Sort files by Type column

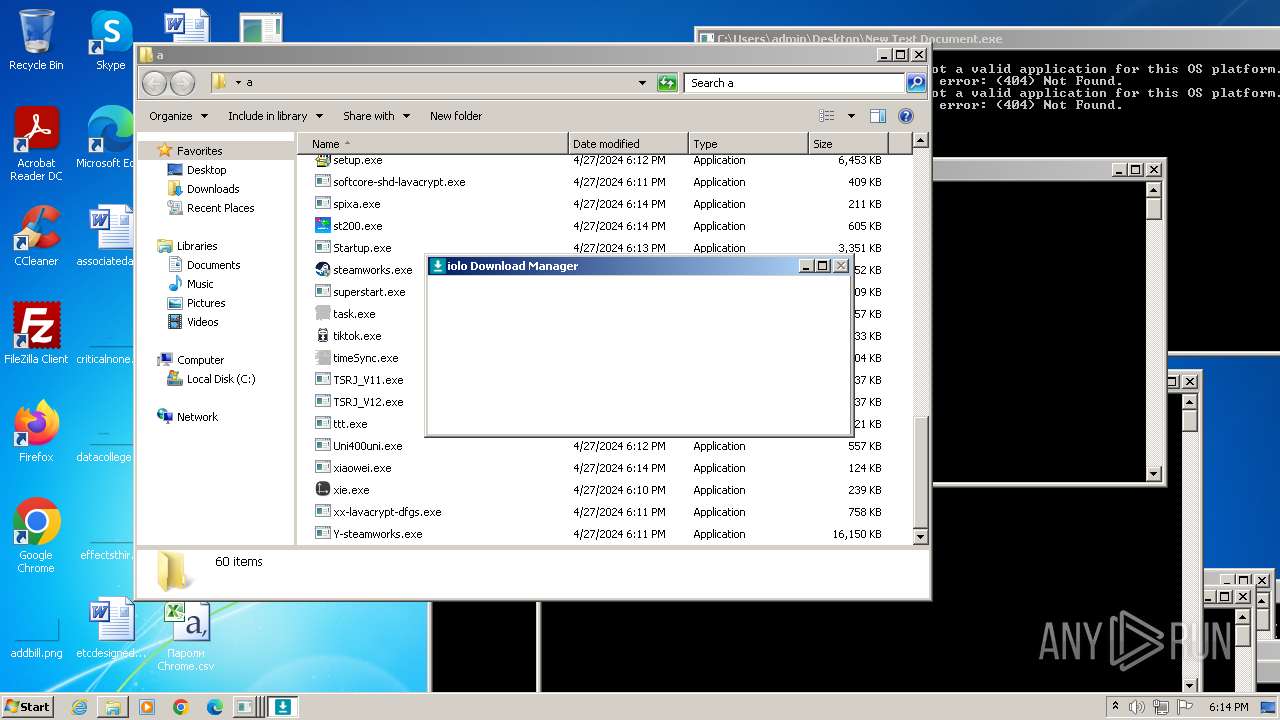[748, 144]
